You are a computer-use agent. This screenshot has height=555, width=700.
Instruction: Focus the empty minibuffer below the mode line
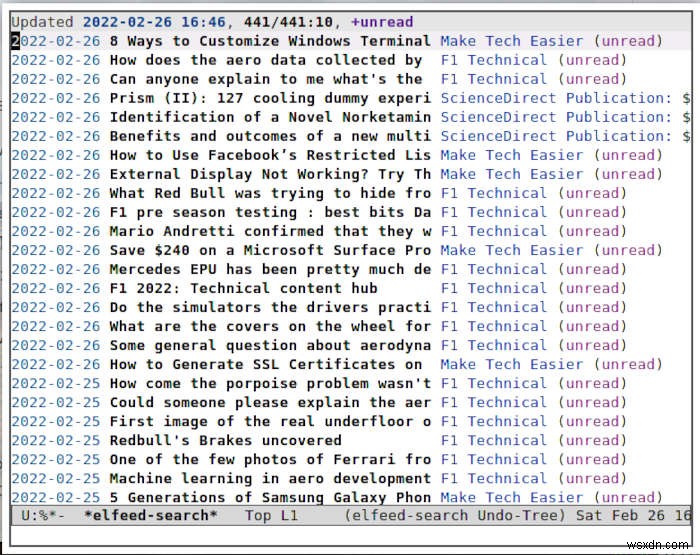pyautogui.click(x=350, y=535)
